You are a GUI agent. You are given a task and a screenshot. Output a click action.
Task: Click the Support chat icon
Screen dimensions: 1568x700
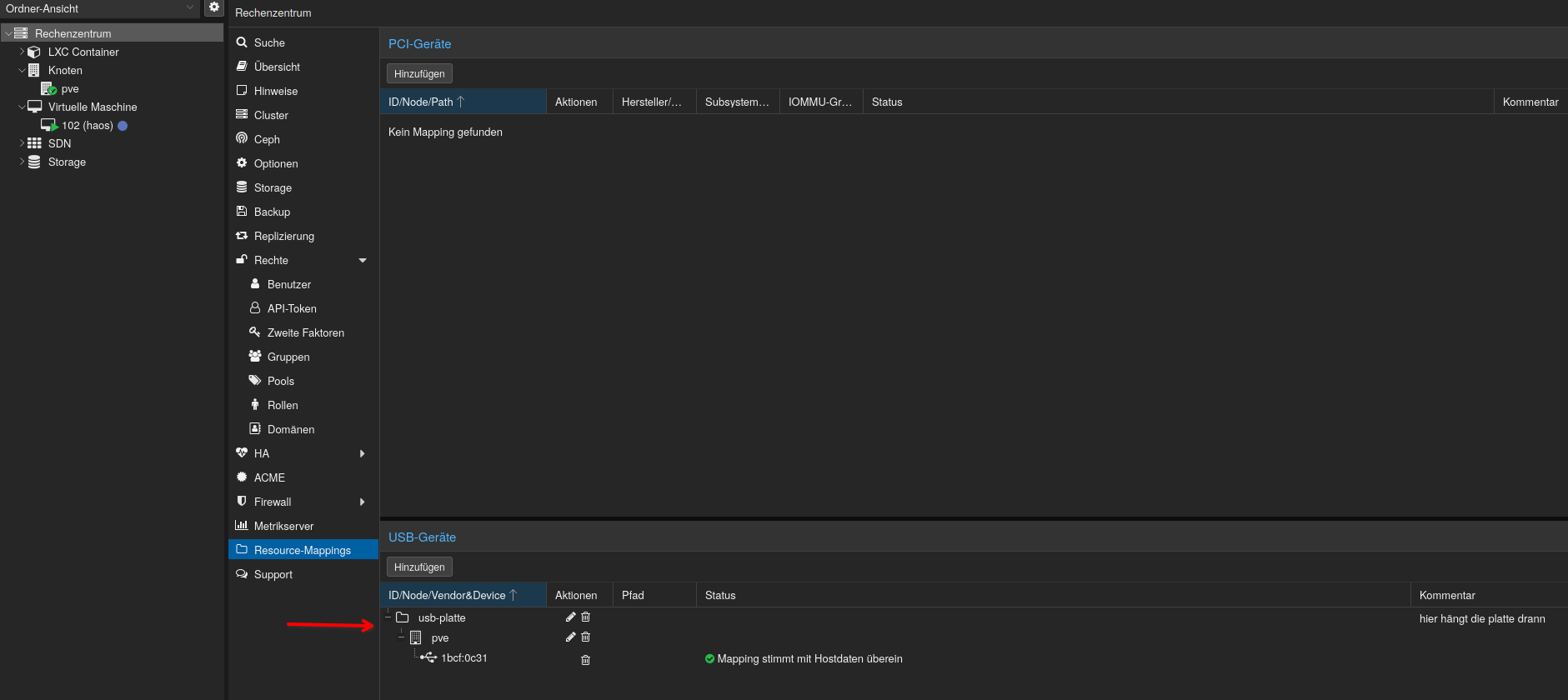click(x=242, y=573)
